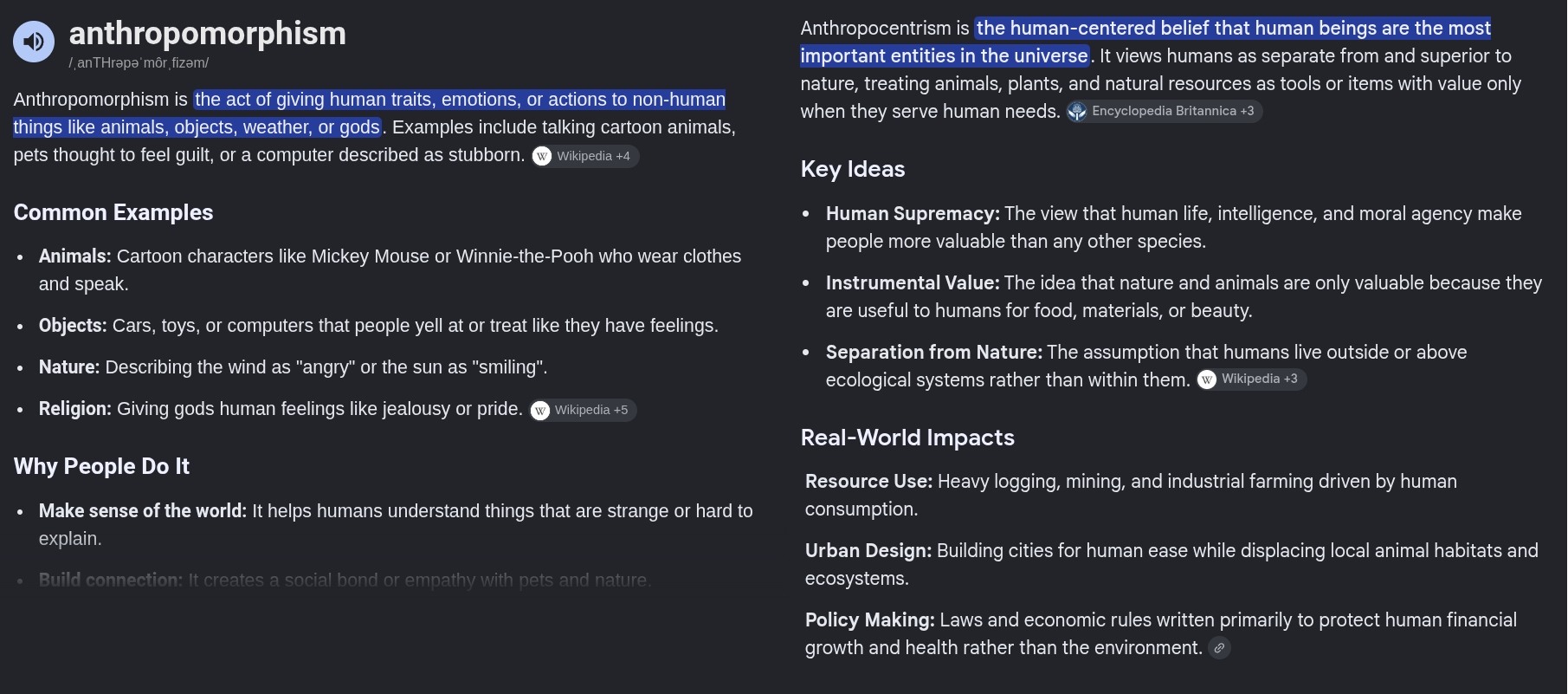Viewport: 1568px width, 694px height.
Task: Click the highlighted anthropomorphism definition text
Action: tap(370, 114)
